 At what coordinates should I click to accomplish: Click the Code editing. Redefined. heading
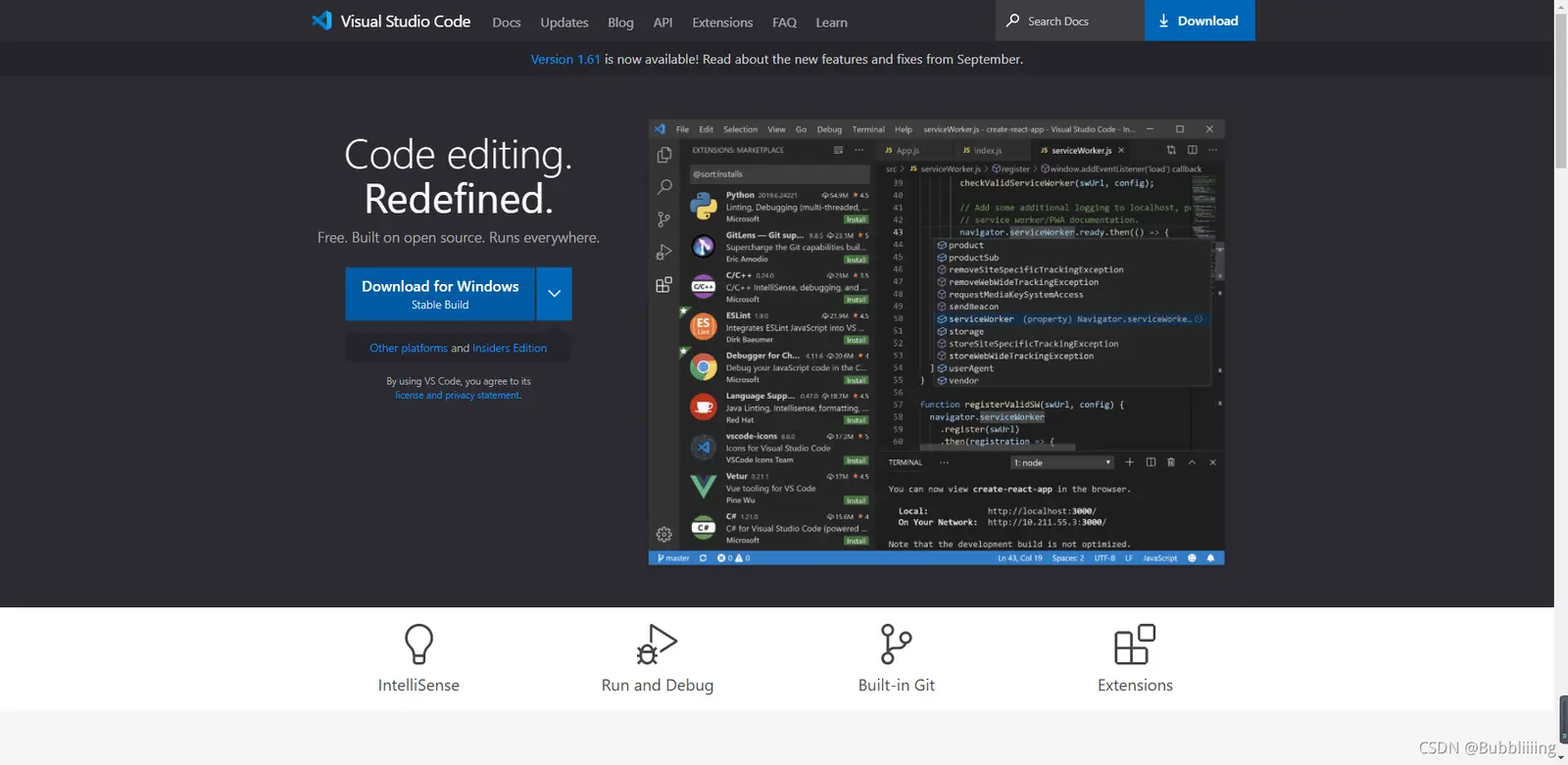pos(459,176)
